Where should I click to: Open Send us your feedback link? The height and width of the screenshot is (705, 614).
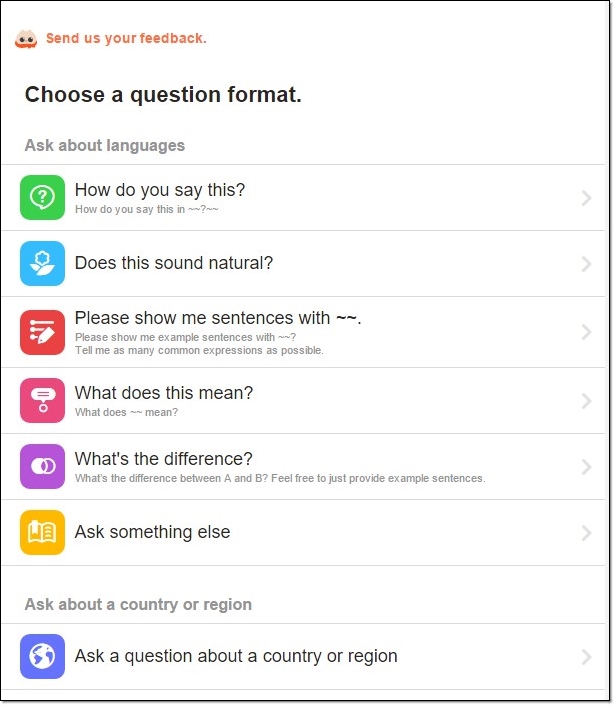[126, 38]
